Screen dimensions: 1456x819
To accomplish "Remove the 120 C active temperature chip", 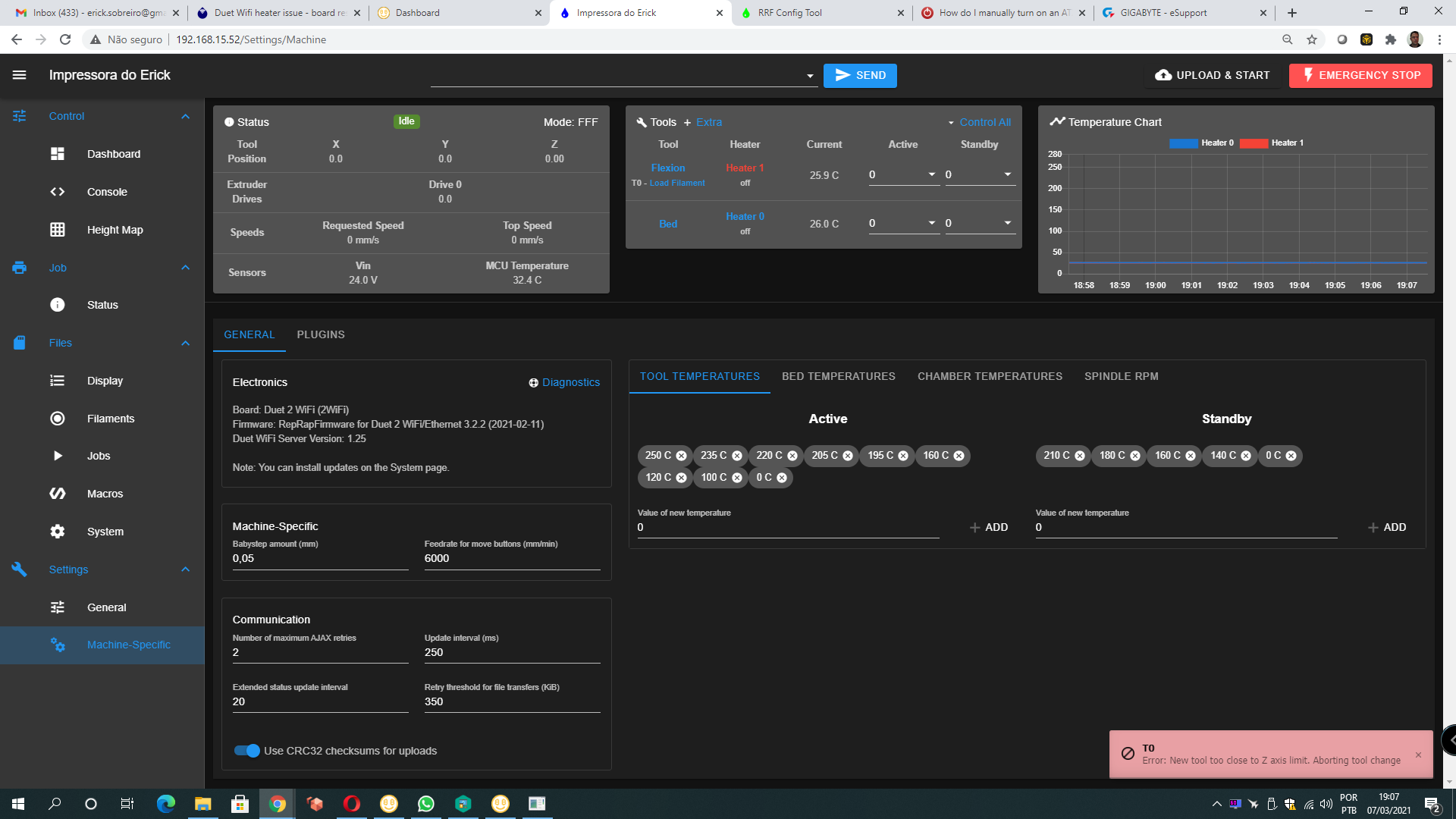I will [681, 478].
